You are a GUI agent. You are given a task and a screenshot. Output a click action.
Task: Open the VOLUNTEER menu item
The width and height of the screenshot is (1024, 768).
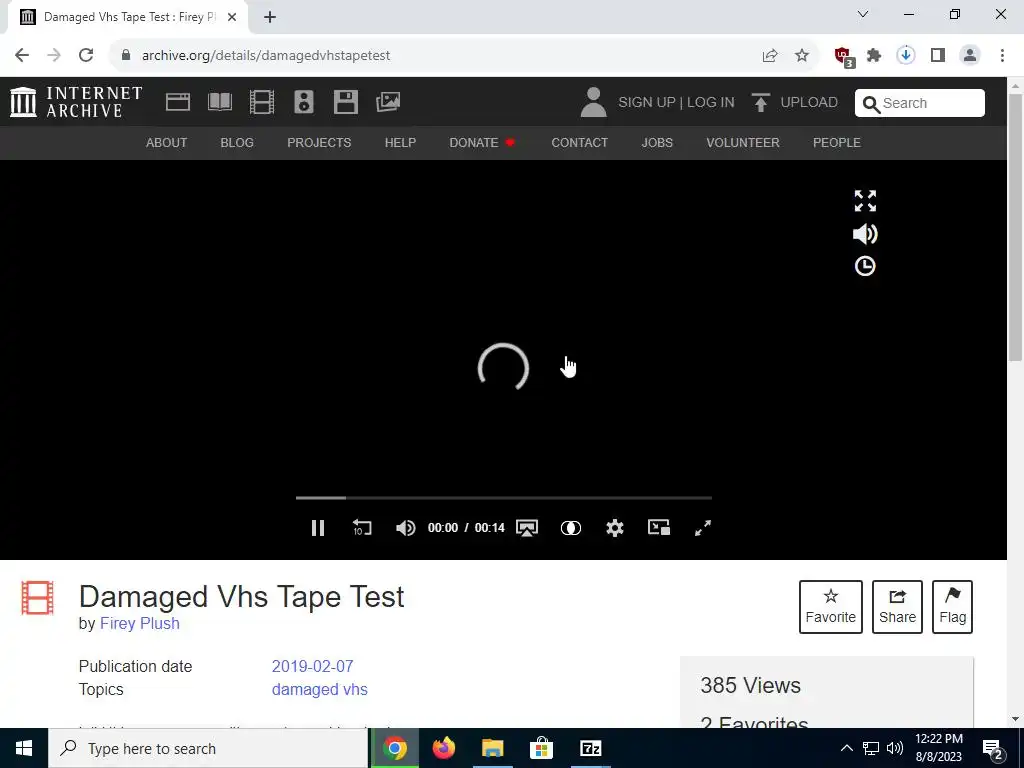click(x=743, y=142)
